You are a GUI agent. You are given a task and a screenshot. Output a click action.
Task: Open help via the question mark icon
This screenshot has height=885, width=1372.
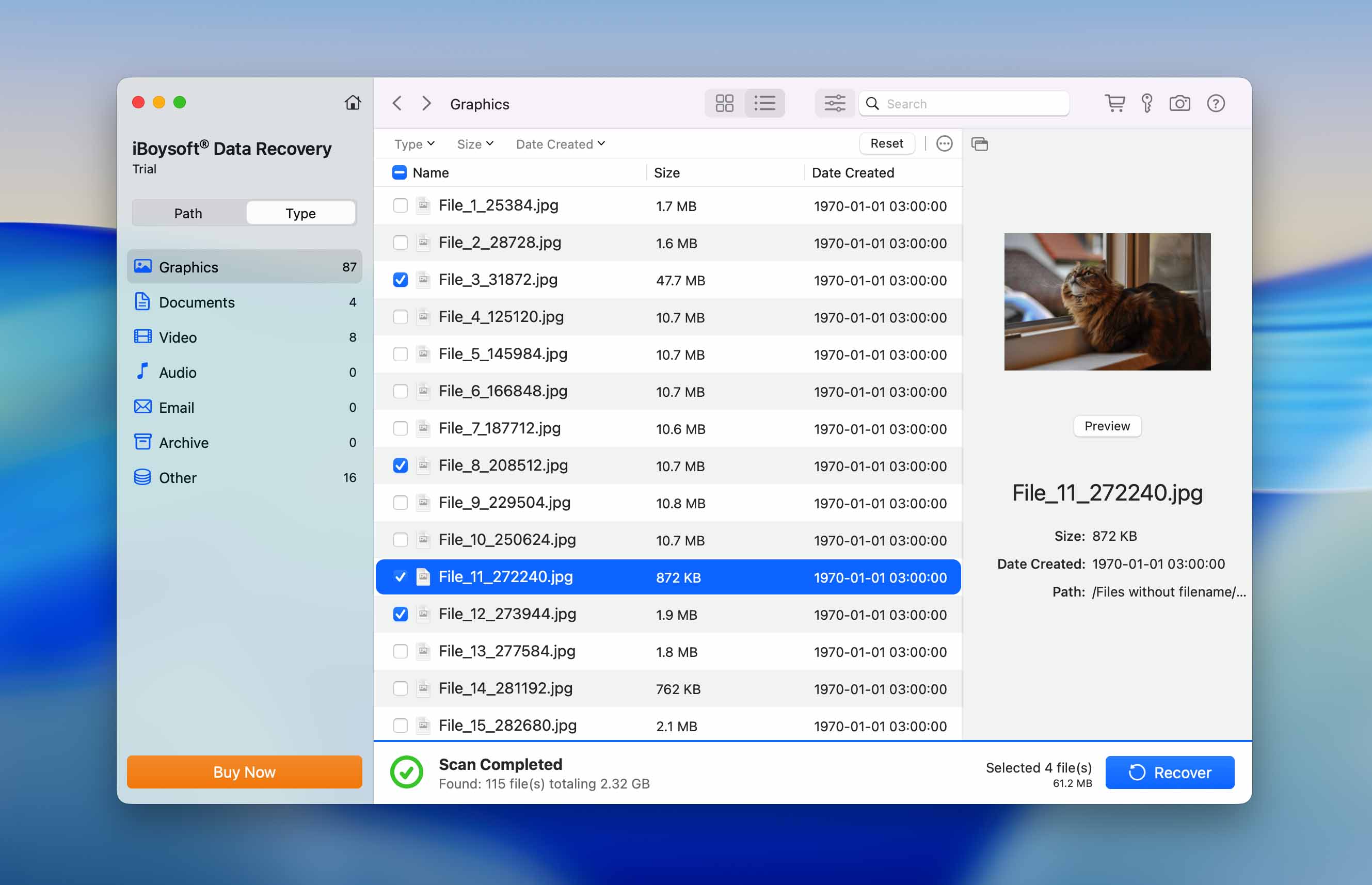click(x=1217, y=103)
